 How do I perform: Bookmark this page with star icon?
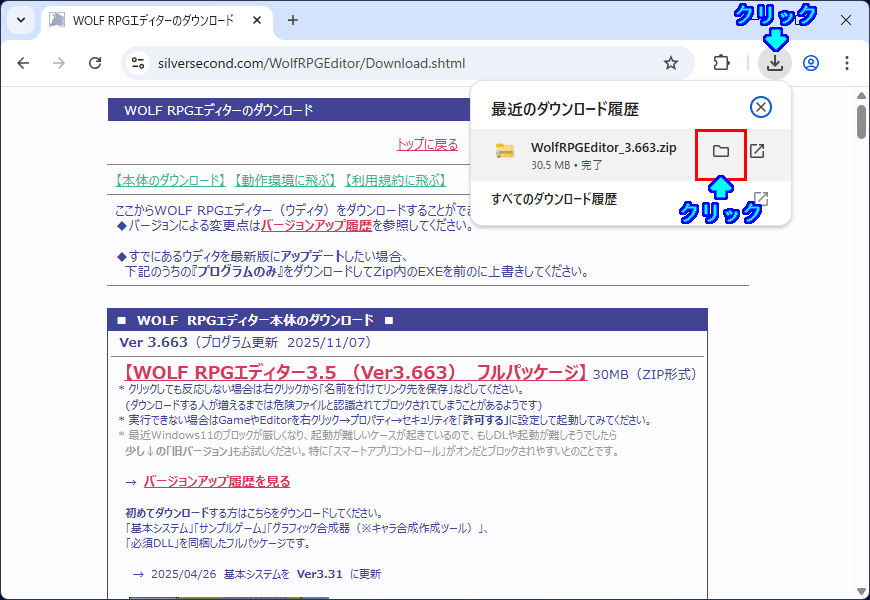coord(671,63)
